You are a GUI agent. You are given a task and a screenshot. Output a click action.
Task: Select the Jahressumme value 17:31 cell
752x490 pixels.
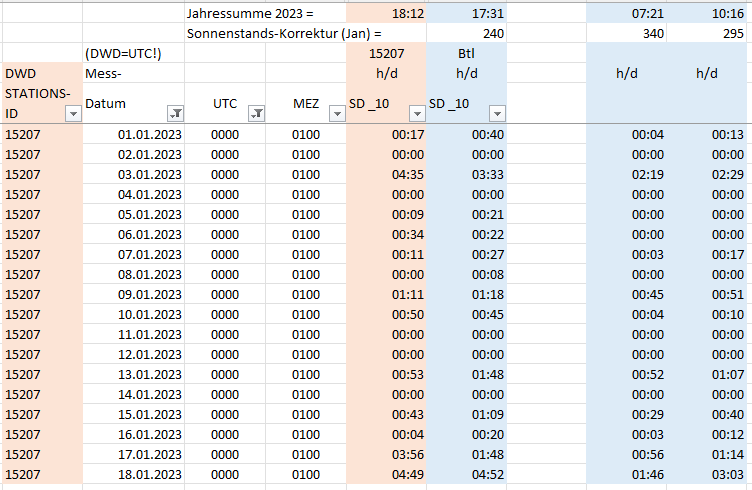pyautogui.click(x=466, y=13)
